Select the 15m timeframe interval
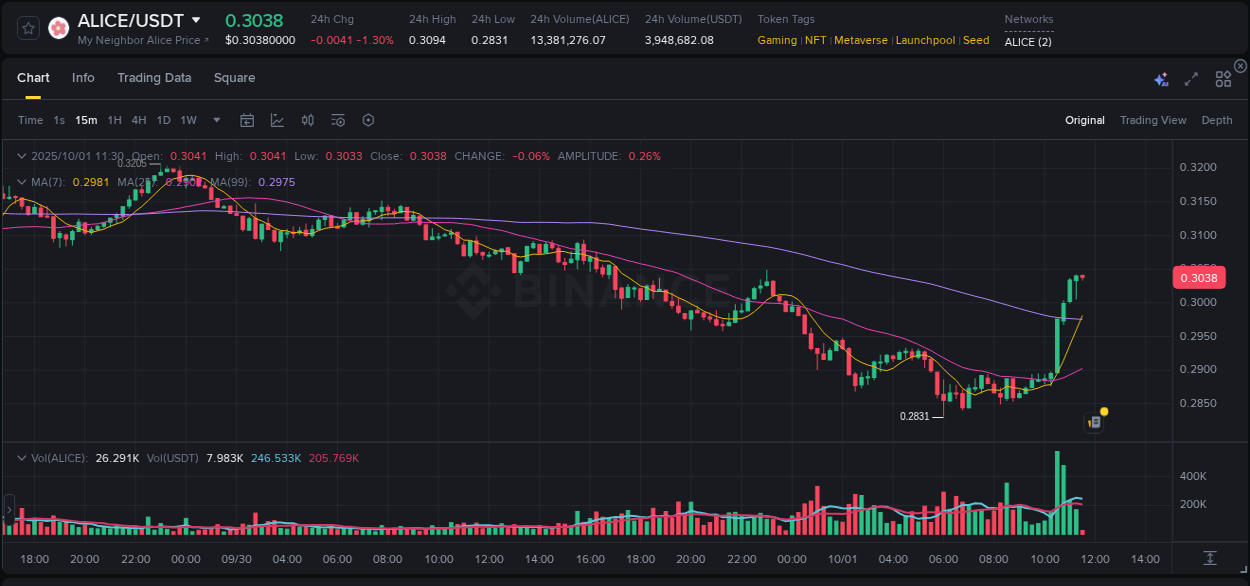 [86, 120]
